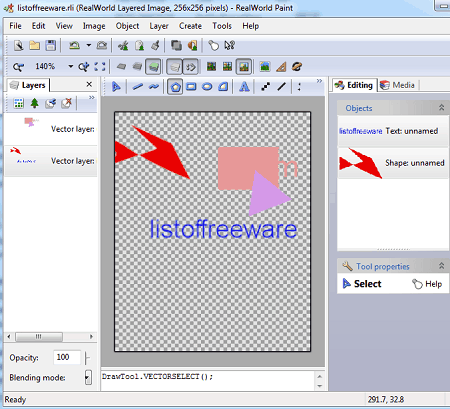
Task: Select the Text tool icon
Action: pyautogui.click(x=244, y=87)
